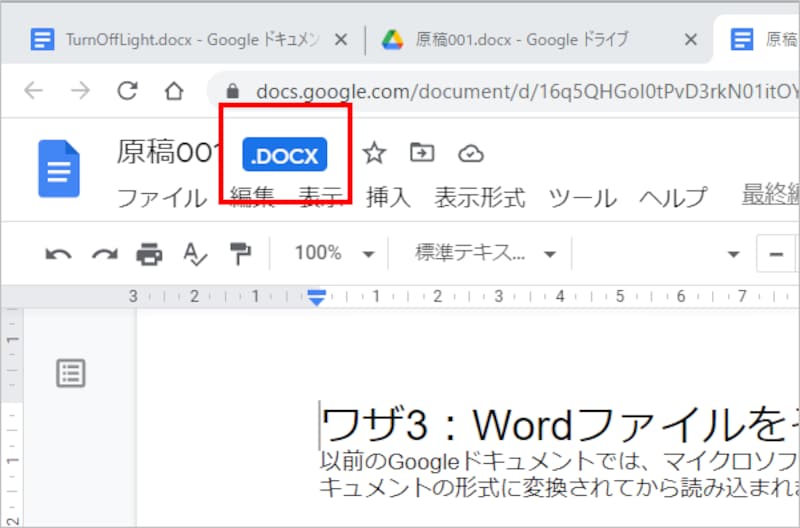The image size is (800, 528).
Task: Star the document 原稿001
Action: tap(374, 153)
